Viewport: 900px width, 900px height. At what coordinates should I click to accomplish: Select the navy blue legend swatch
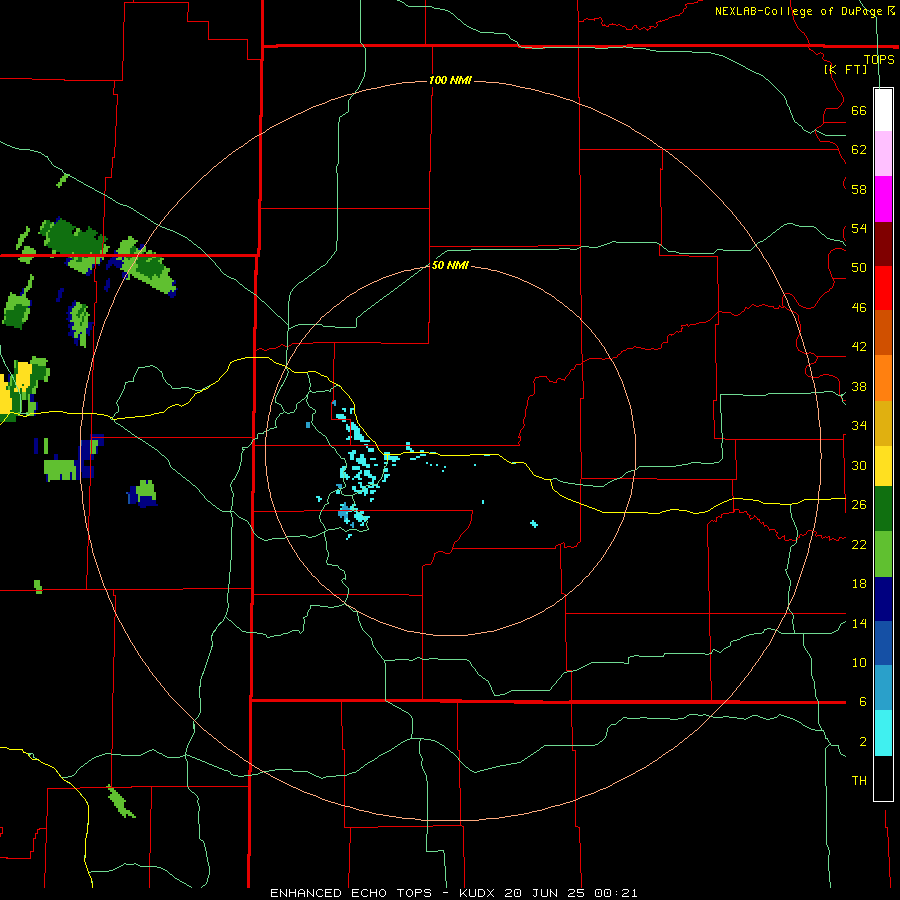[x=883, y=599]
